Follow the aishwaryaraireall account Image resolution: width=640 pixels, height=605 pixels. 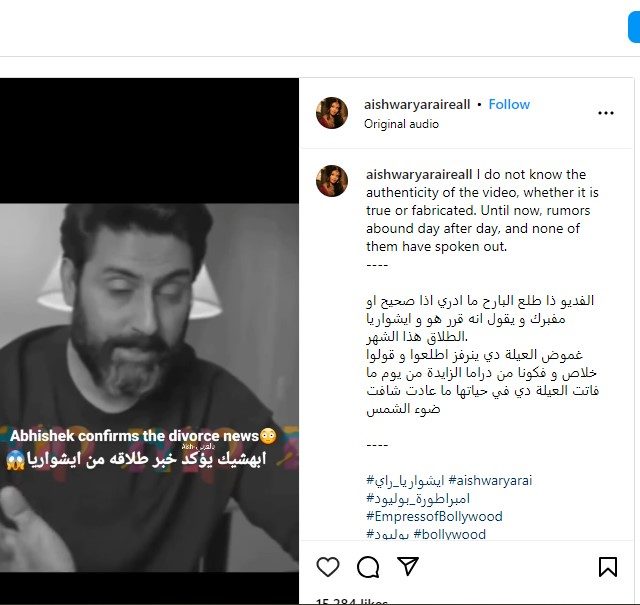pyautogui.click(x=509, y=105)
